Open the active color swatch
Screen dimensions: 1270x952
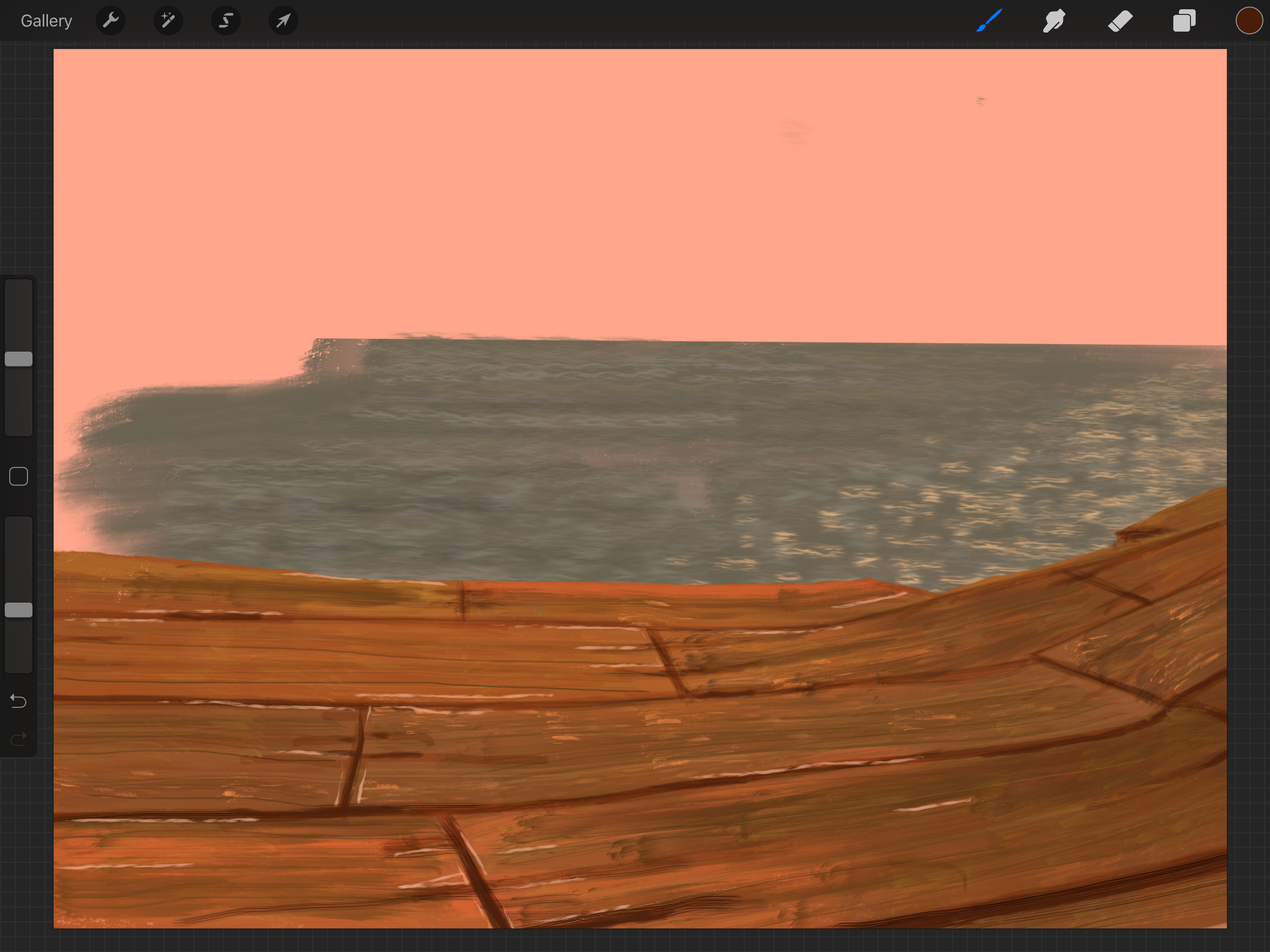(1249, 20)
